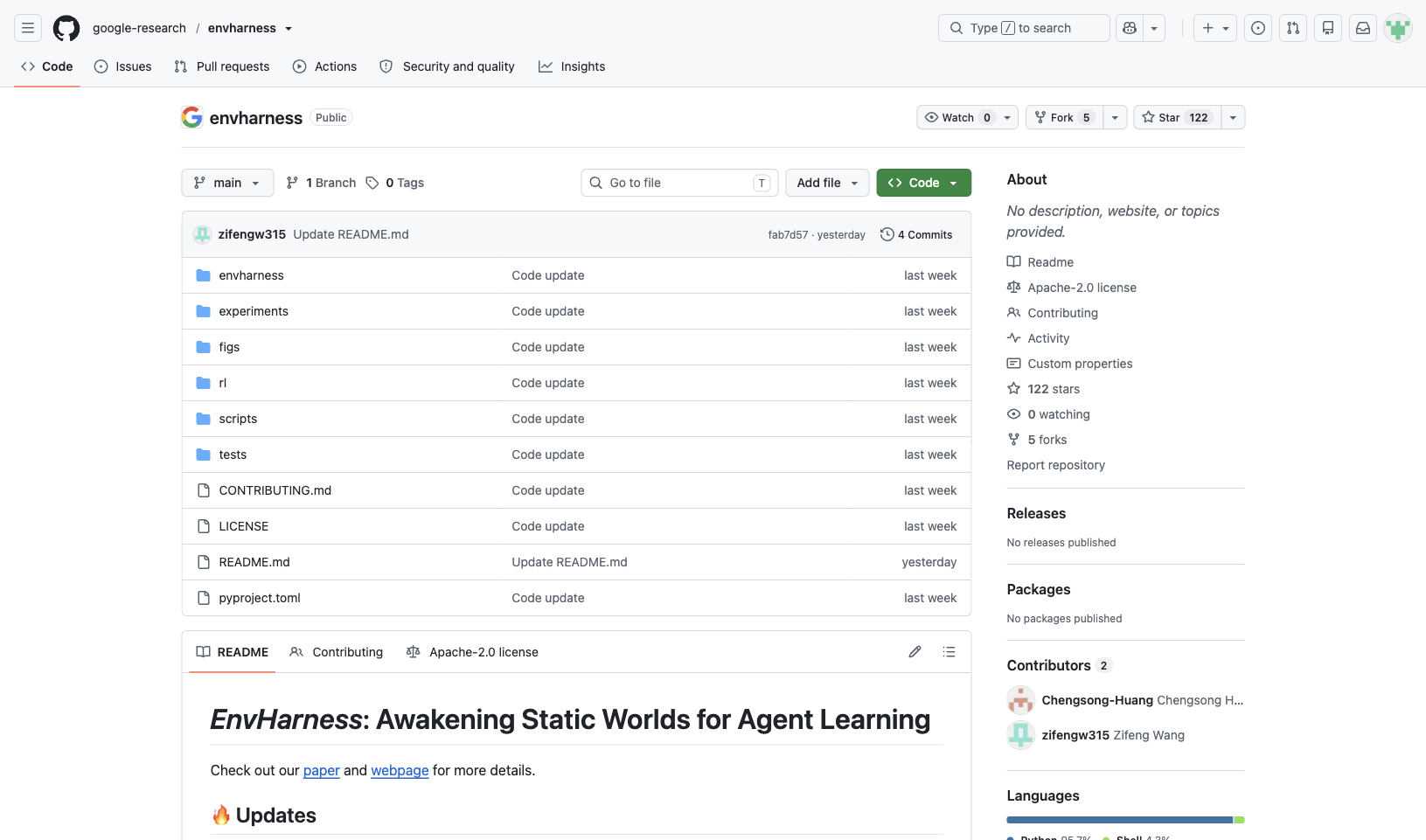Open pyproject.toml file

tap(260, 598)
